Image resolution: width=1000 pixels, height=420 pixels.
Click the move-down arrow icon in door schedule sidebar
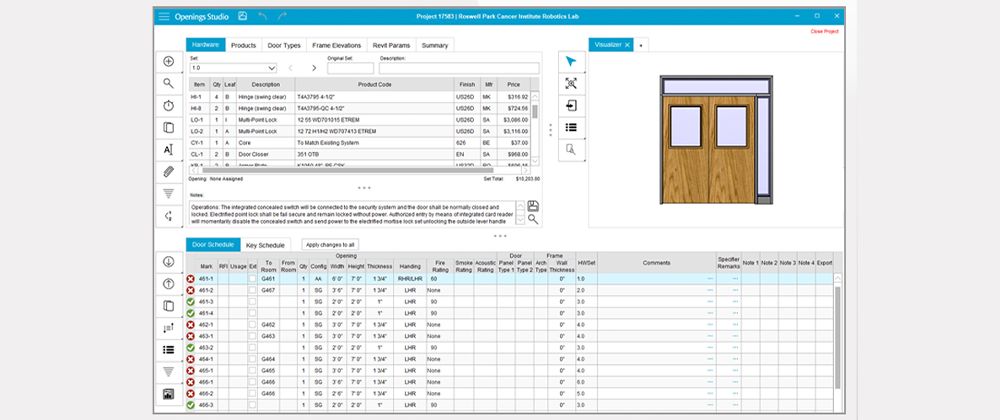click(168, 261)
